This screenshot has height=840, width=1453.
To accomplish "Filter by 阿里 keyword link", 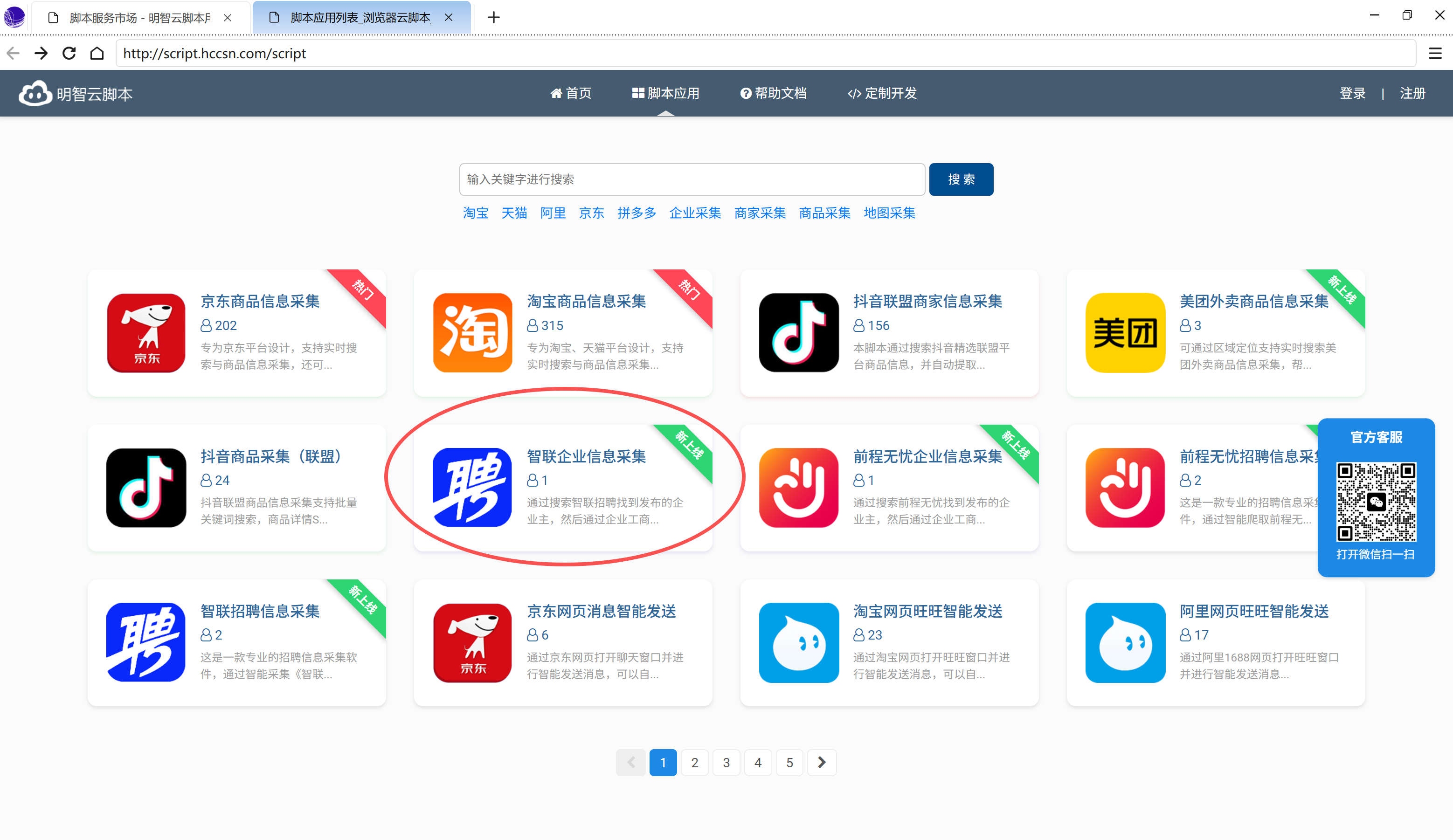I will (553, 213).
